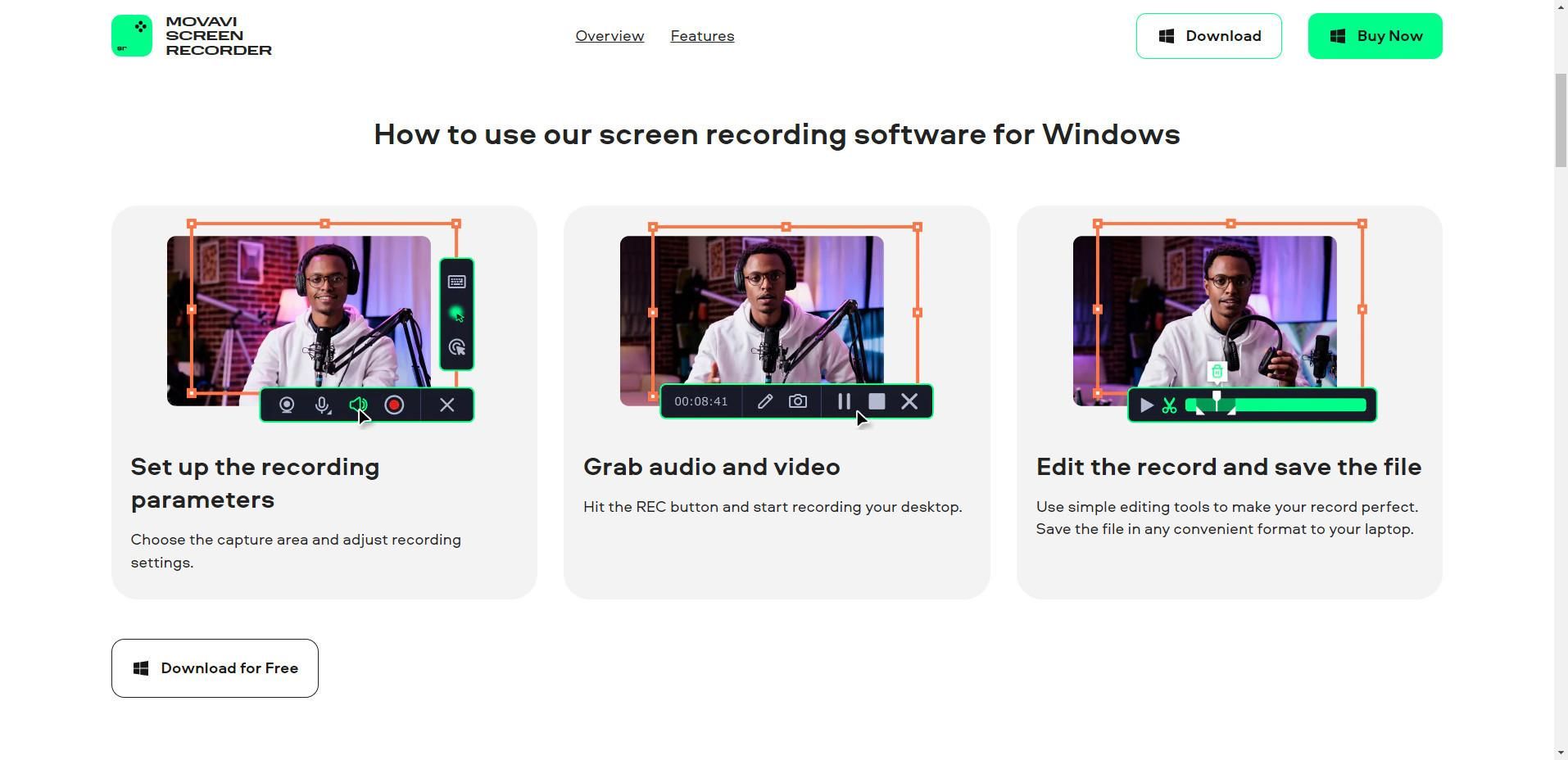Click 'How to use our screen recording software' title
This screenshot has height=760, width=1568.
click(x=777, y=134)
